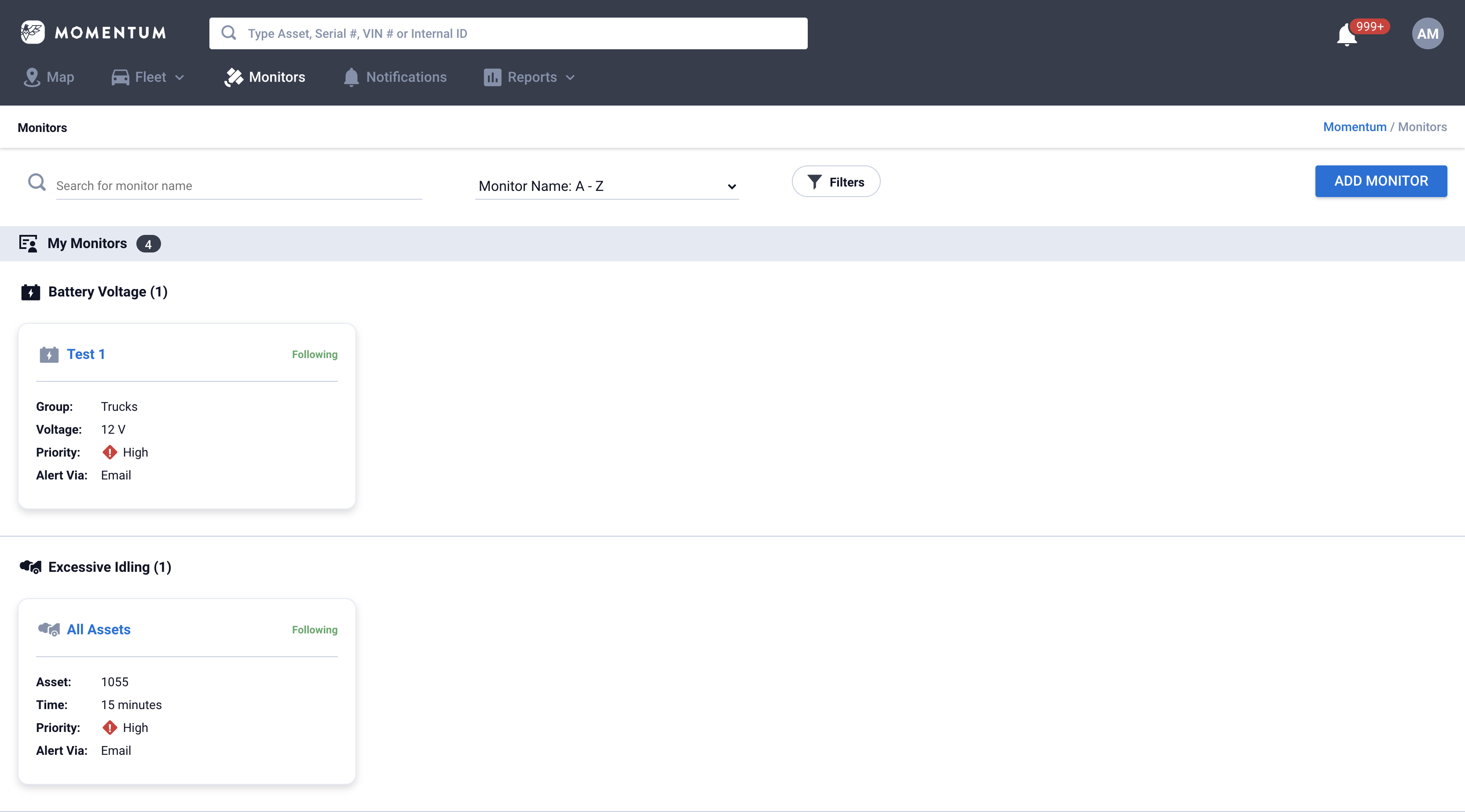Follow the Momentum breadcrumb link
1465x812 pixels.
[x=1354, y=127]
